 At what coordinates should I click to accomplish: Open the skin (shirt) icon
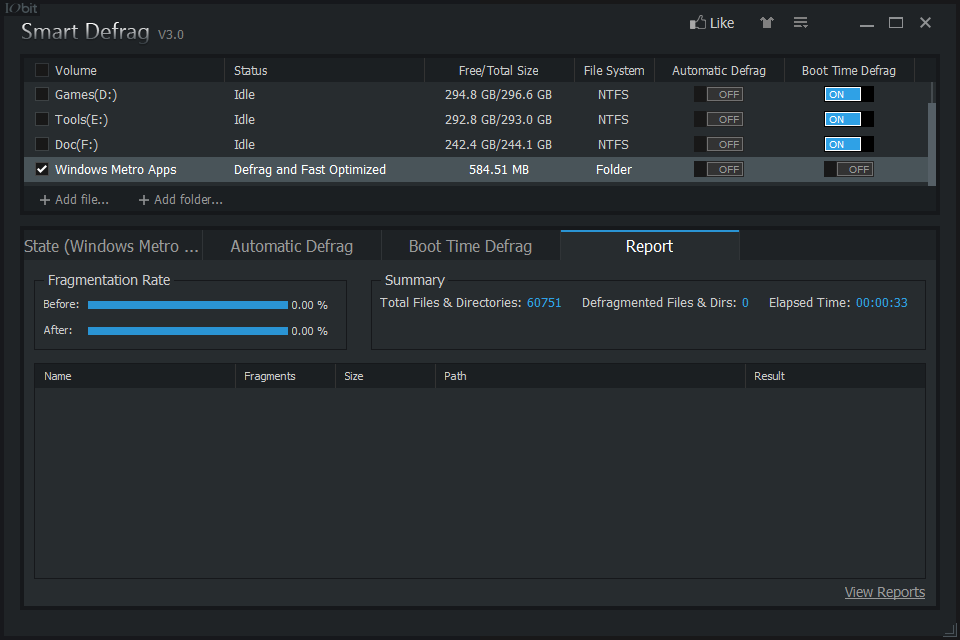click(767, 23)
